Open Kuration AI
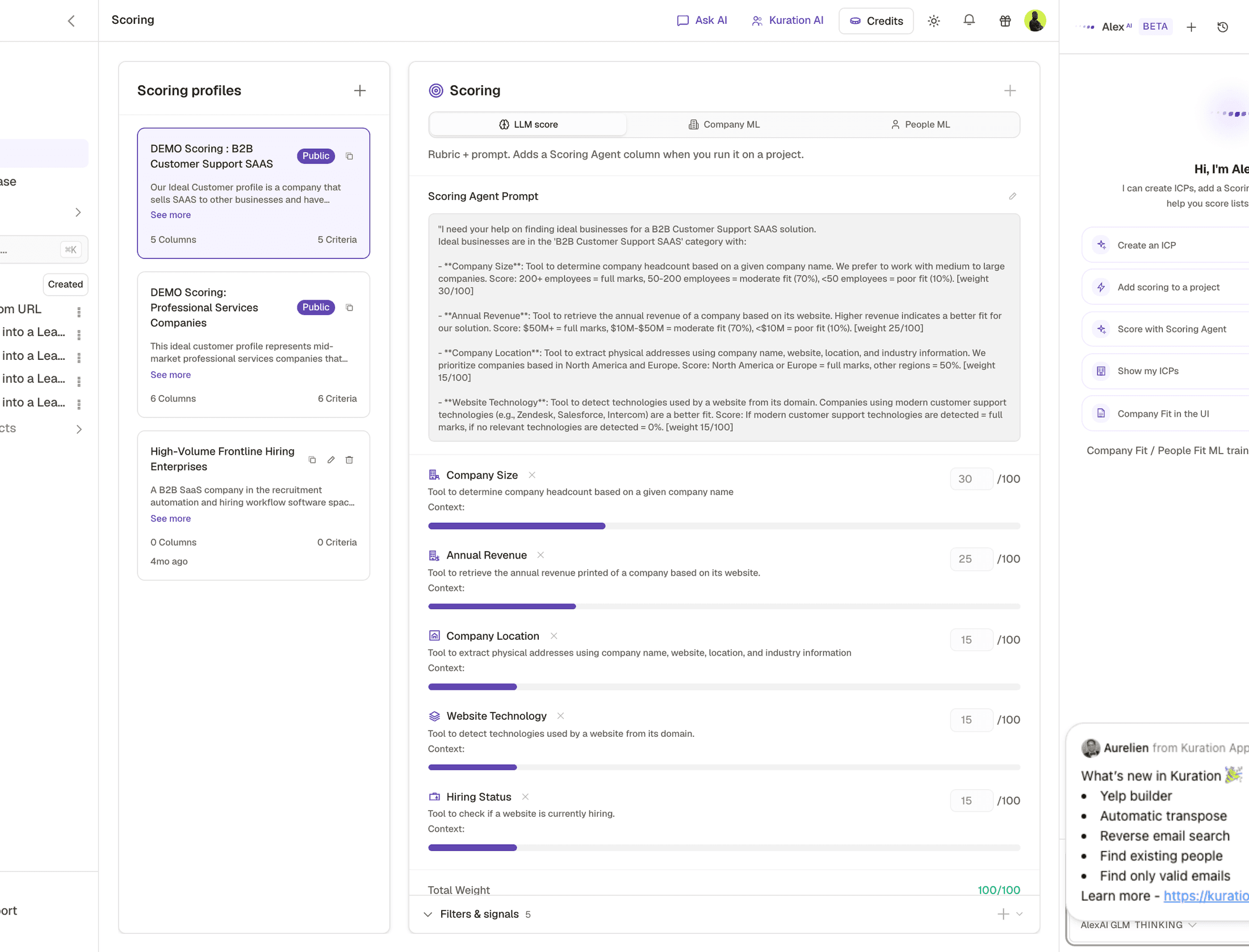This screenshot has width=1249, height=952. (x=787, y=20)
